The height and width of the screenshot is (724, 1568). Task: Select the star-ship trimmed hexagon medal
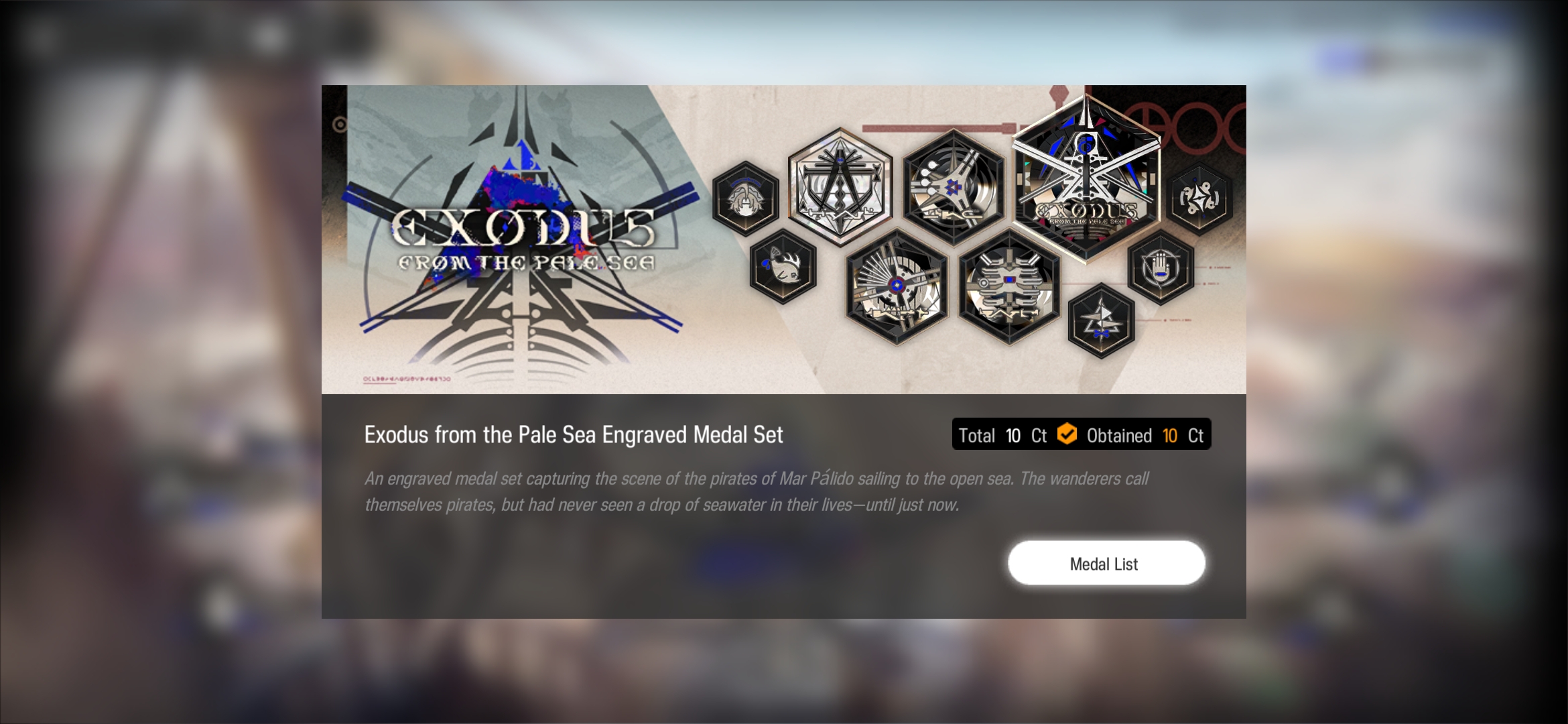click(954, 187)
